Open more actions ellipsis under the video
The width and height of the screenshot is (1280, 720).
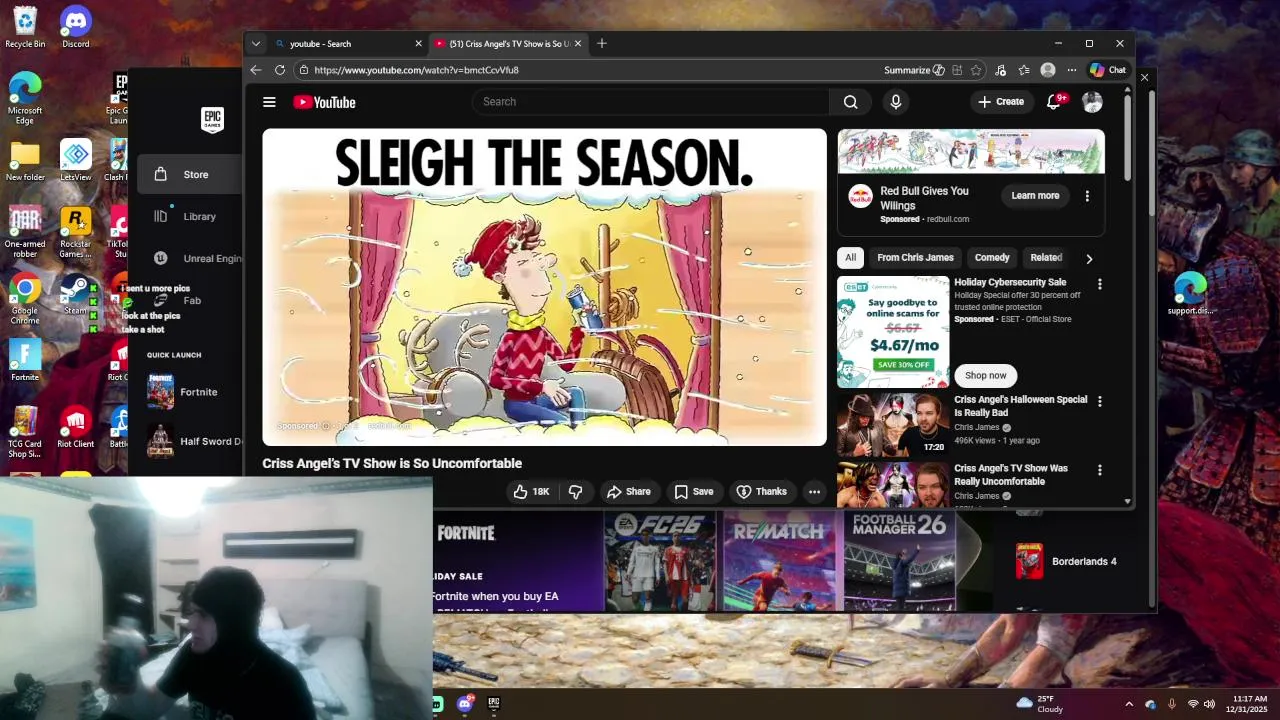815,492
